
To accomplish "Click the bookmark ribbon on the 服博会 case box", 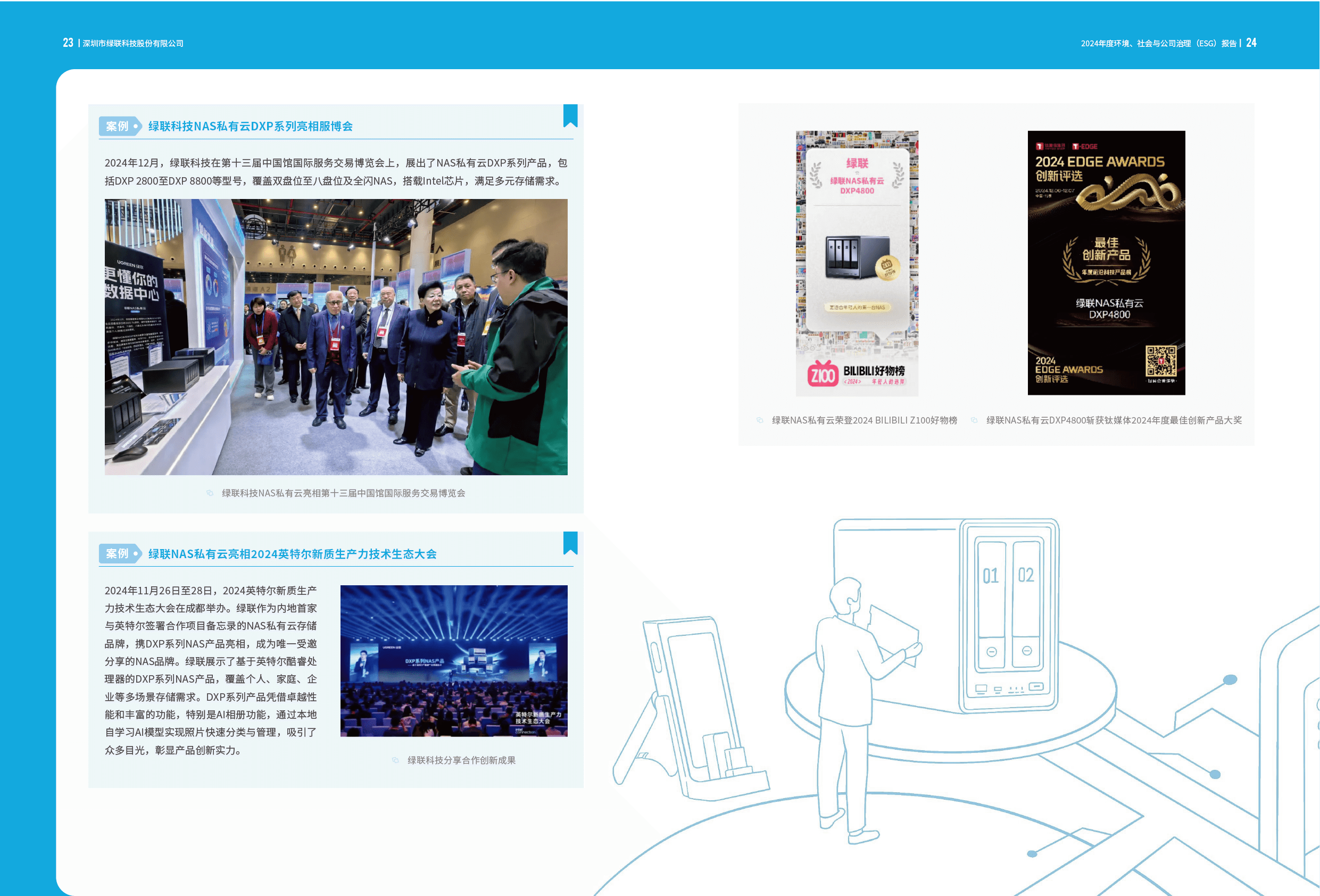I will [x=570, y=115].
